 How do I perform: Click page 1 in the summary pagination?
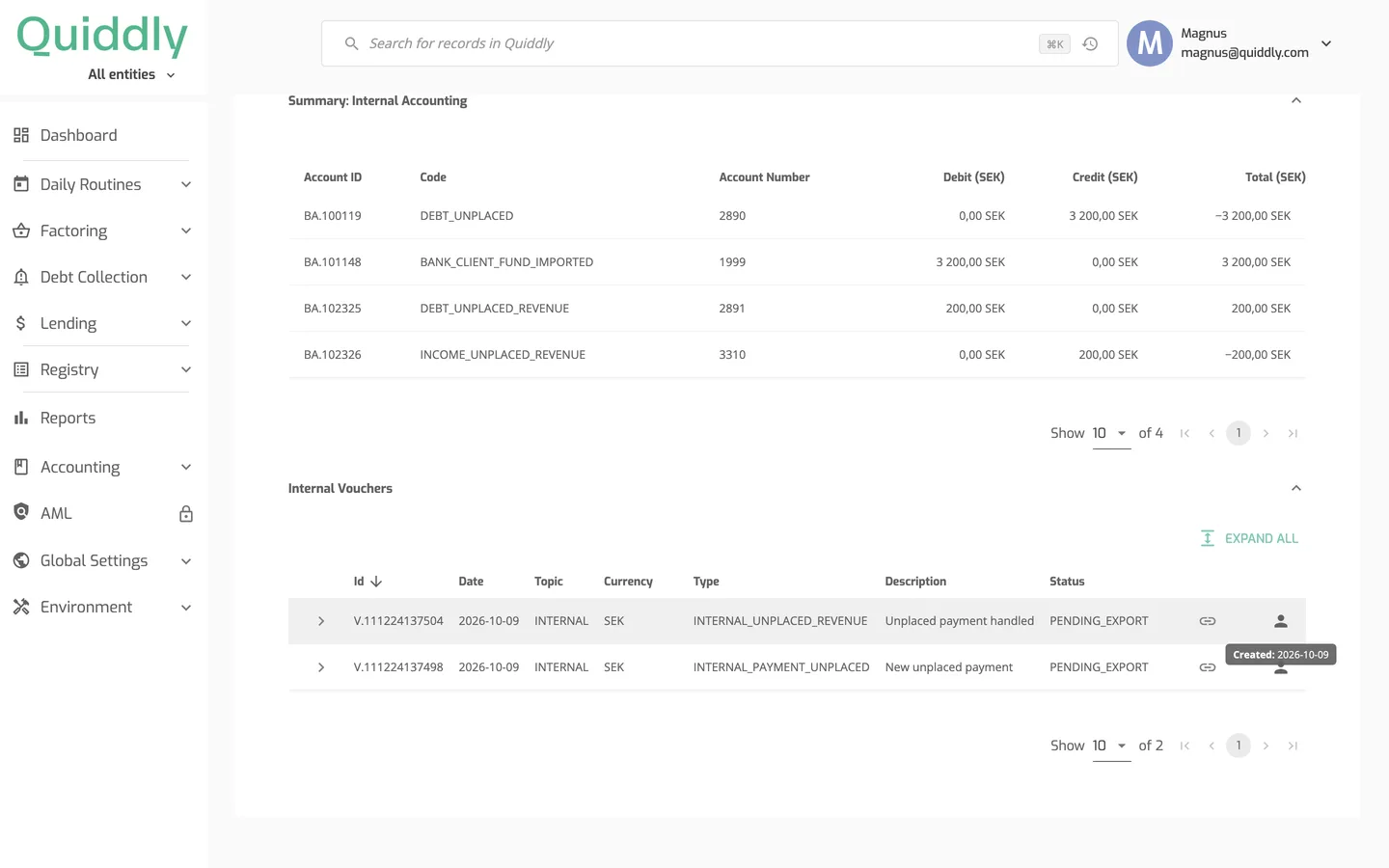[x=1239, y=433]
